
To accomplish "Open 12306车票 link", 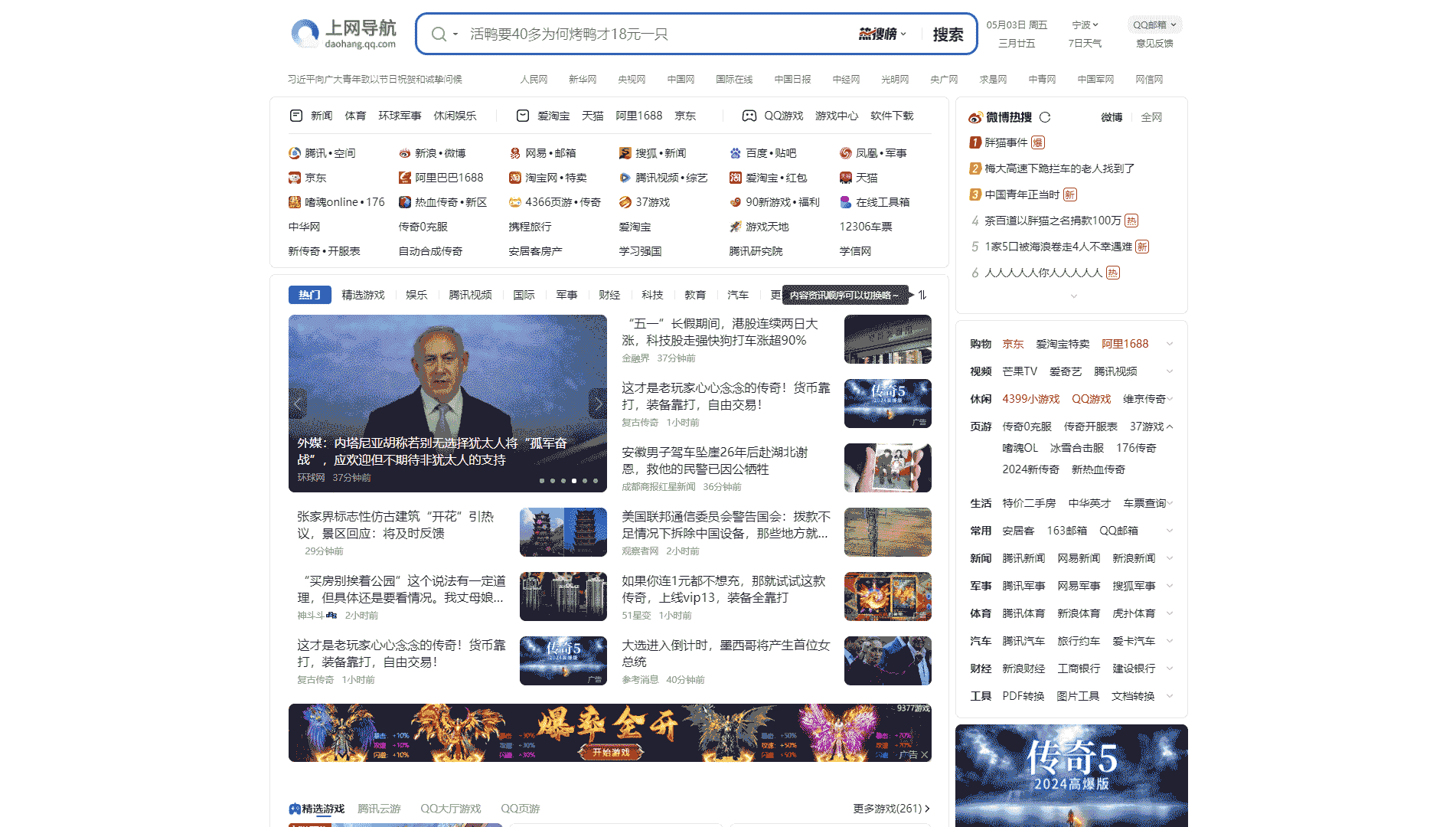I will 866,227.
